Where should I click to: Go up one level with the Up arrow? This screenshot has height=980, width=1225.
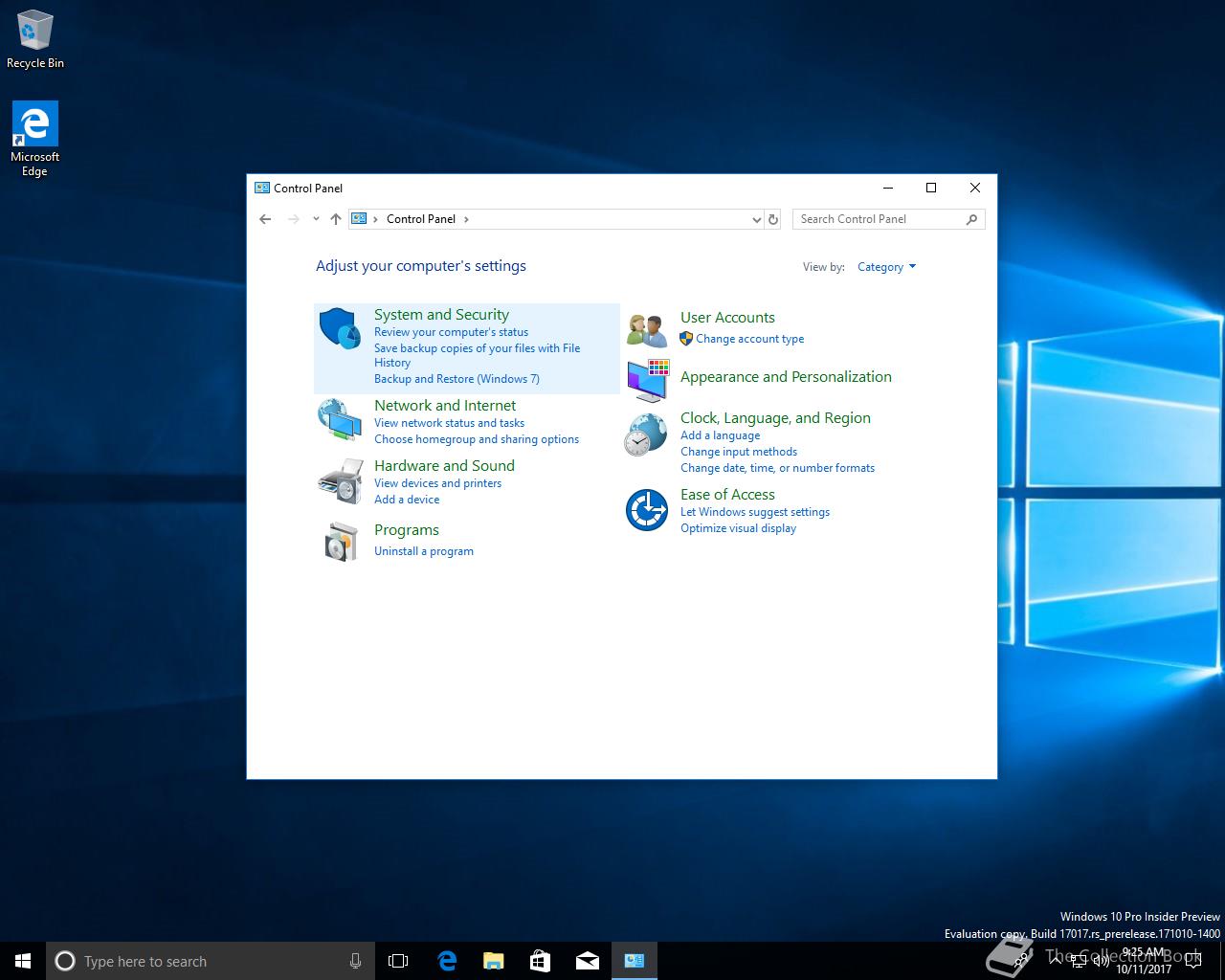pyautogui.click(x=336, y=219)
